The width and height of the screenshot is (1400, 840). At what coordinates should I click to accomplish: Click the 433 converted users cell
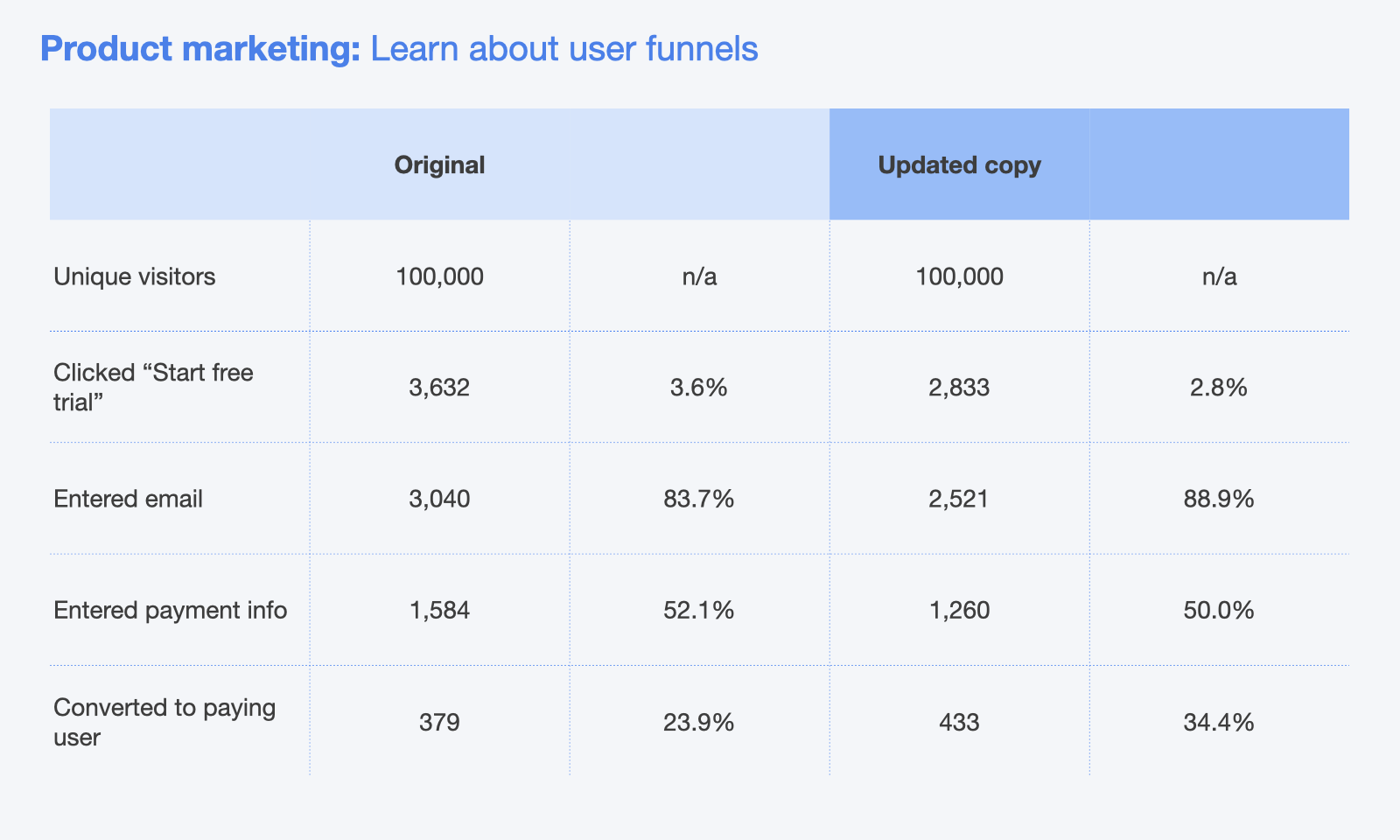pos(959,723)
